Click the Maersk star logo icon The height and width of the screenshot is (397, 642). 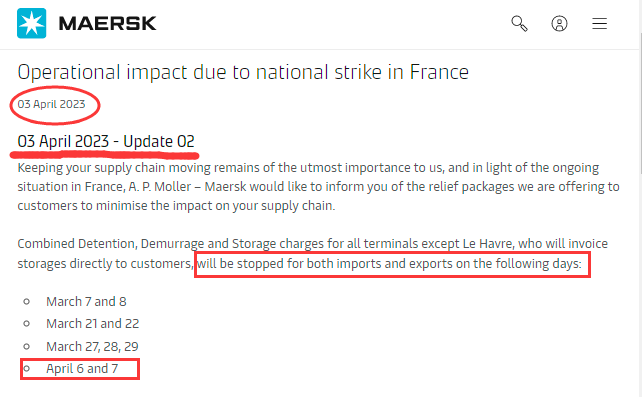[32, 23]
